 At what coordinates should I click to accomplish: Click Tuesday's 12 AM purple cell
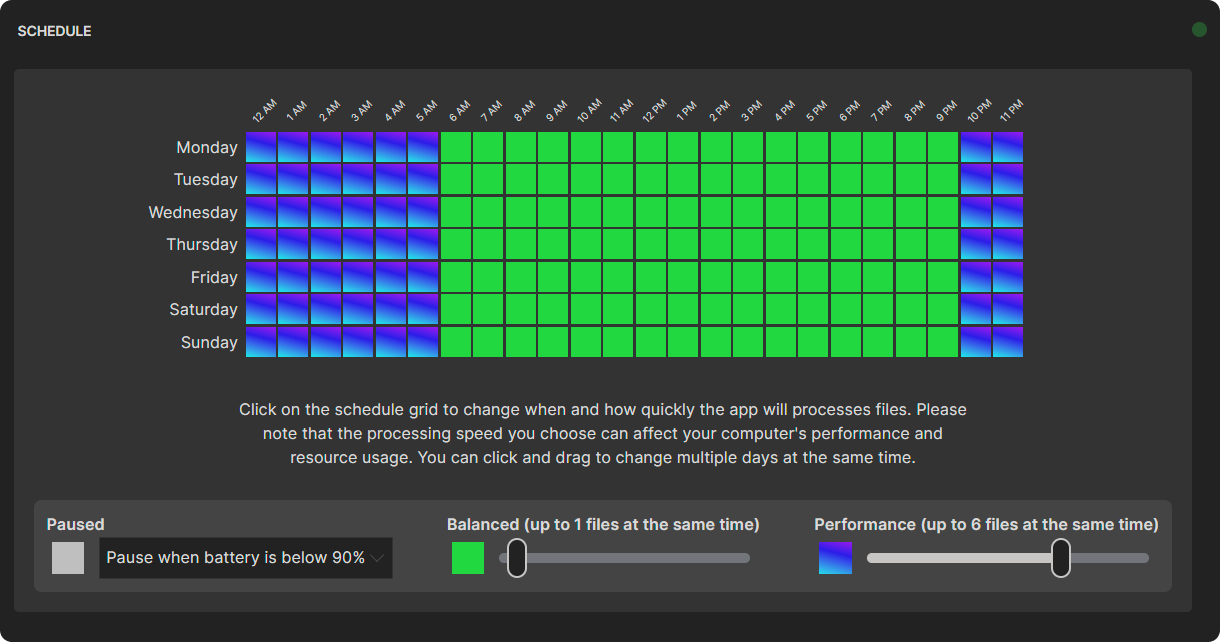[x=261, y=179]
